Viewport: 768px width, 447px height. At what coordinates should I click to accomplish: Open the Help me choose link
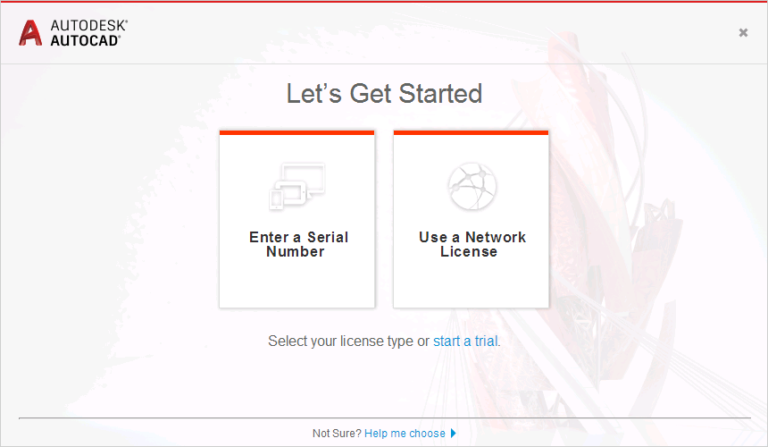point(405,433)
